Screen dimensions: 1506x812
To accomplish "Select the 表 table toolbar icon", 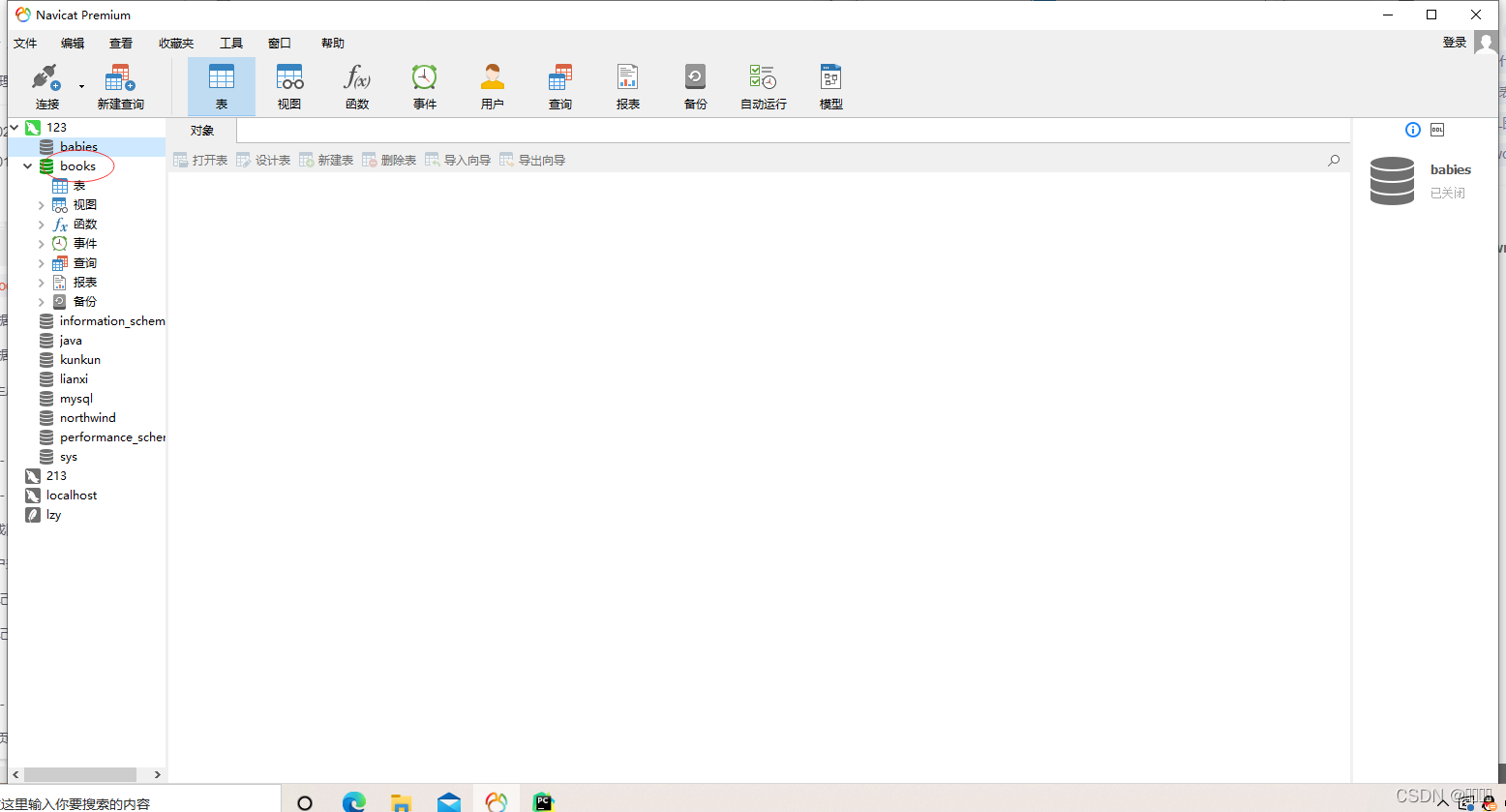I will [x=222, y=87].
